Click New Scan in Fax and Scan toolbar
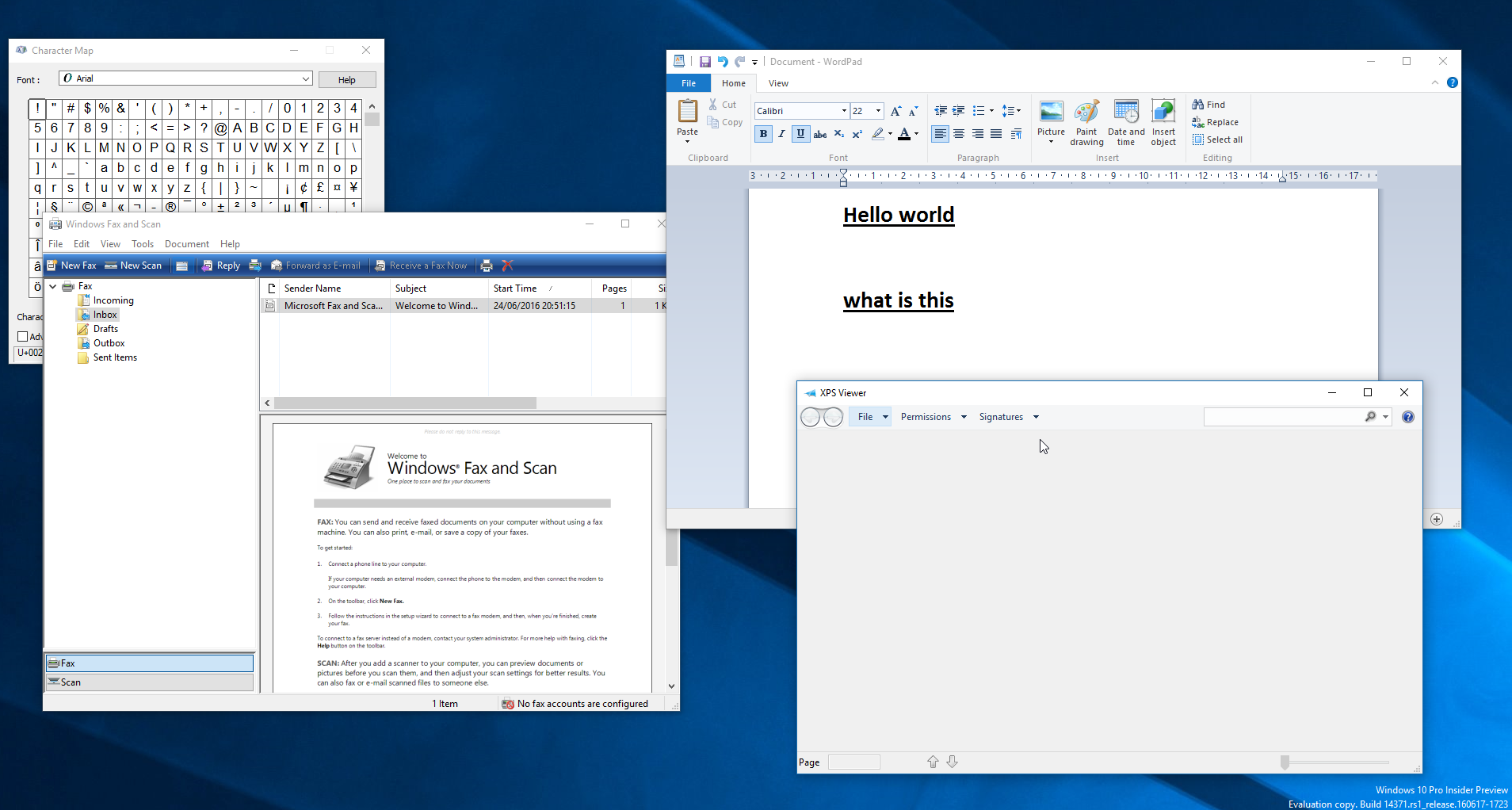 coord(133,266)
